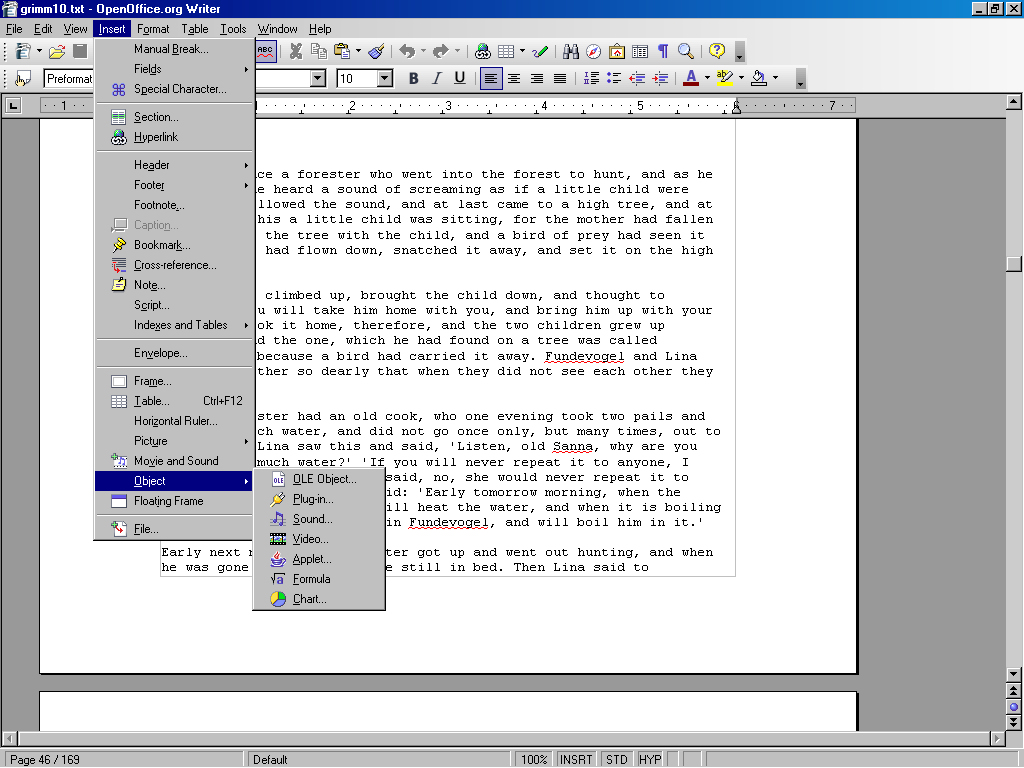Toggle the Justified alignment button
1024x768 pixels.
[x=560, y=78]
